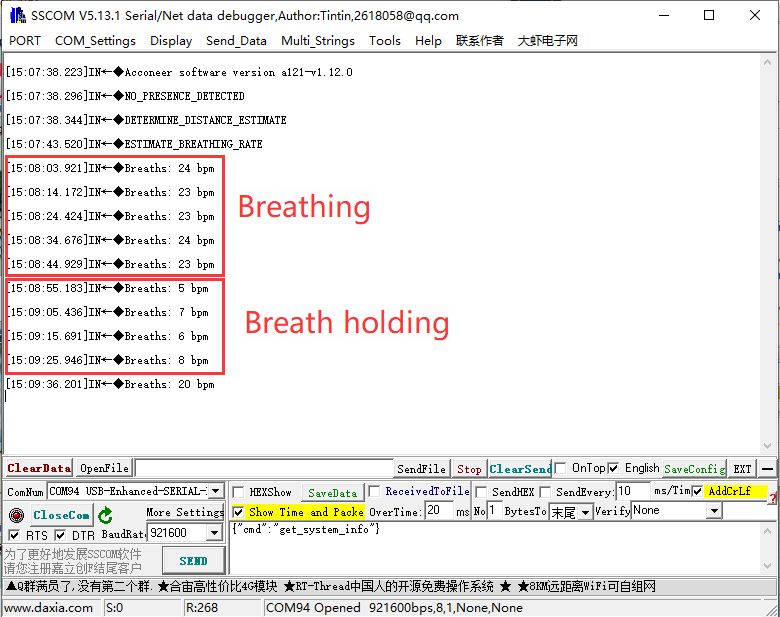The width and height of the screenshot is (780, 617).
Task: Toggle the AddCrLf checkbox
Action: (697, 491)
